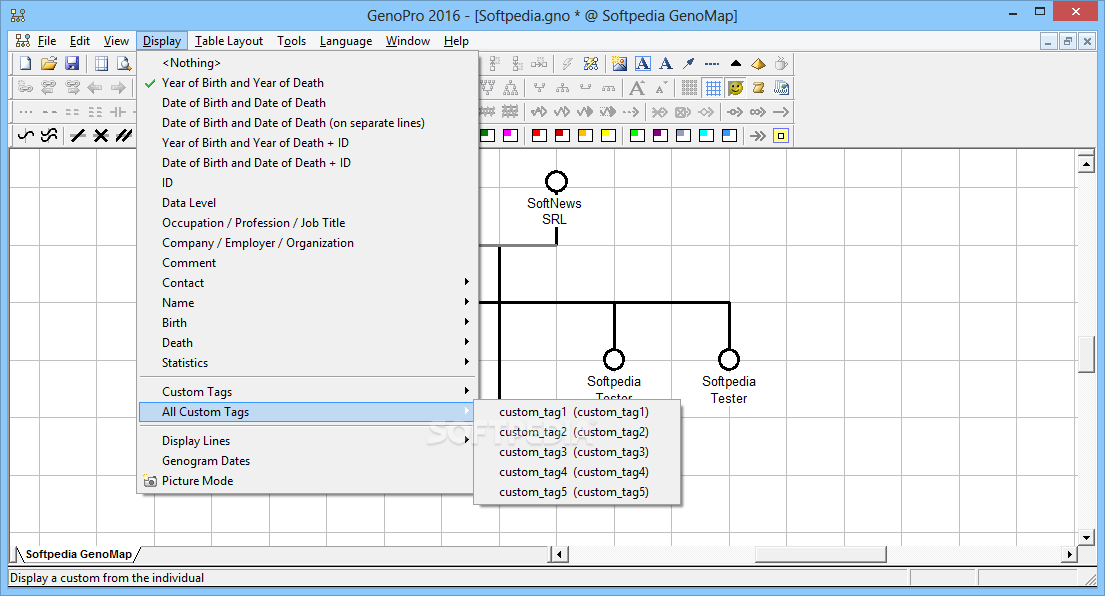1105x596 pixels.
Task: Expand the Contact submenu
Action: coord(308,283)
